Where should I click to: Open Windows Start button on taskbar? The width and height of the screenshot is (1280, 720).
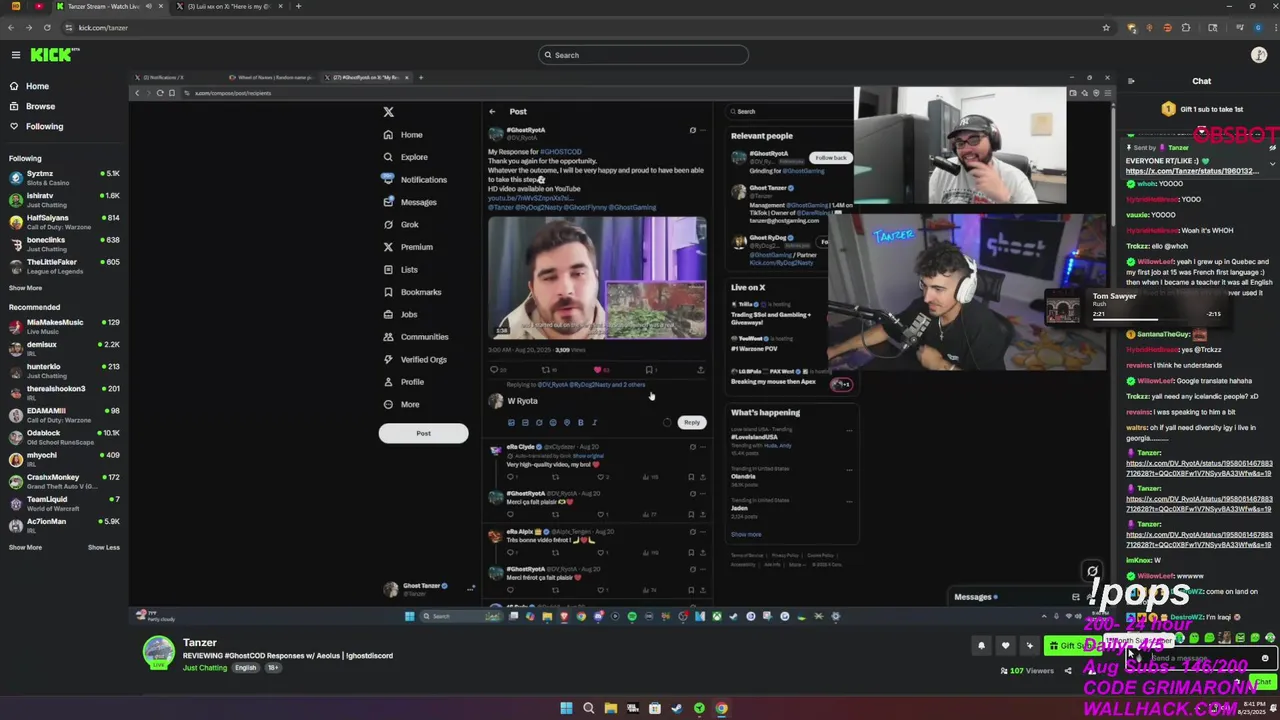click(x=566, y=709)
